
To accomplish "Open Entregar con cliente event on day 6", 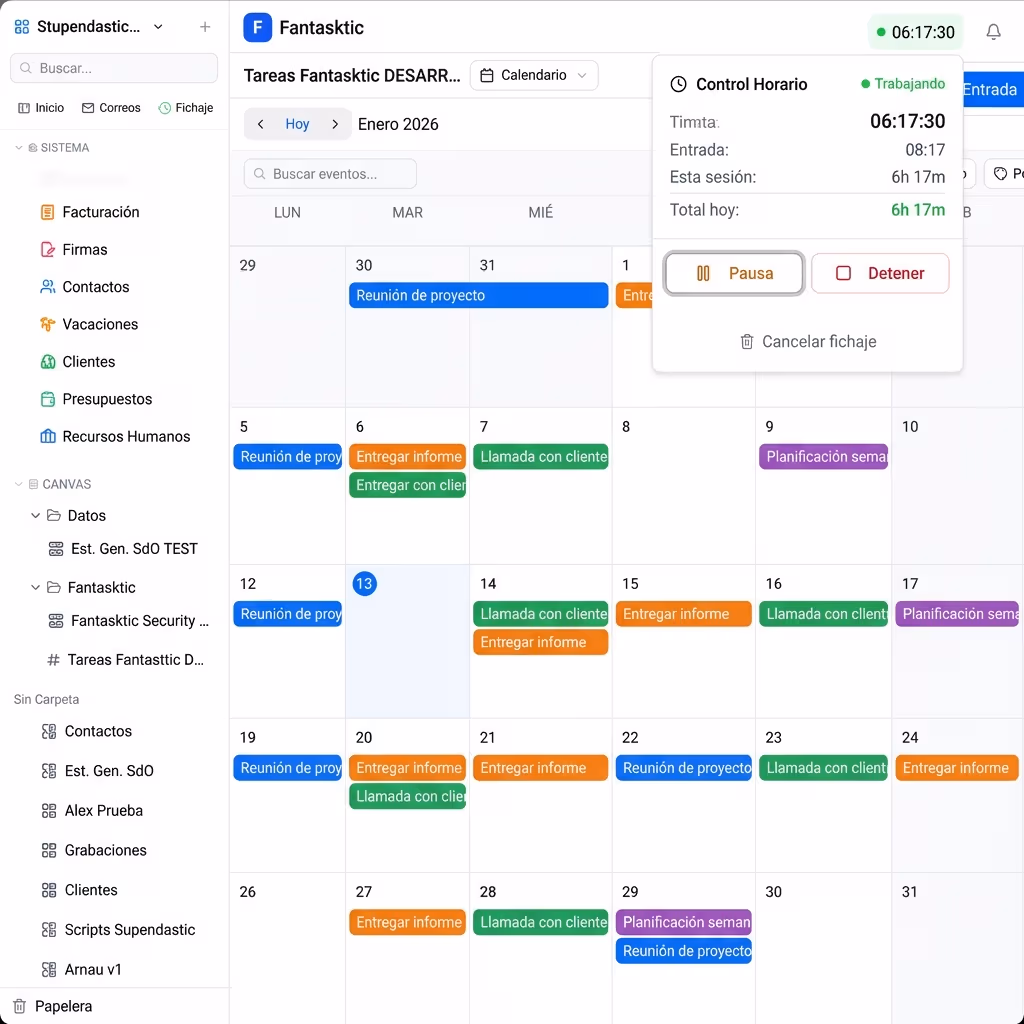I will (x=408, y=485).
